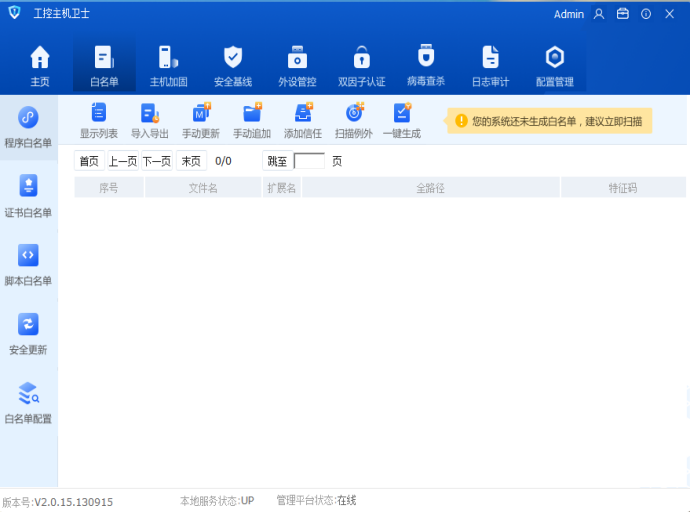Click the 一键生成 one-click generate tool
This screenshot has width=691, height=512.
401,121
